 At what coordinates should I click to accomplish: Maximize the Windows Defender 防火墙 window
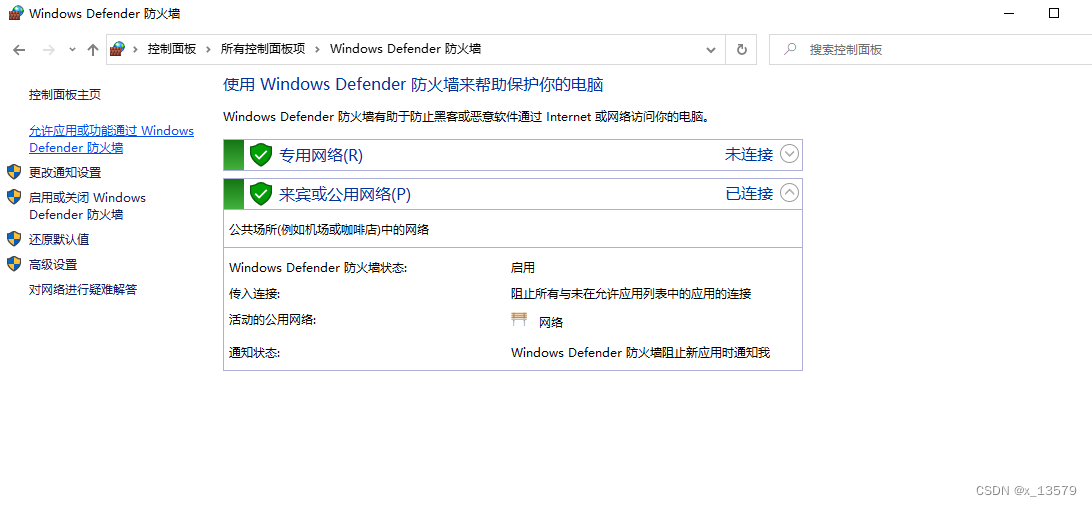pos(1054,13)
